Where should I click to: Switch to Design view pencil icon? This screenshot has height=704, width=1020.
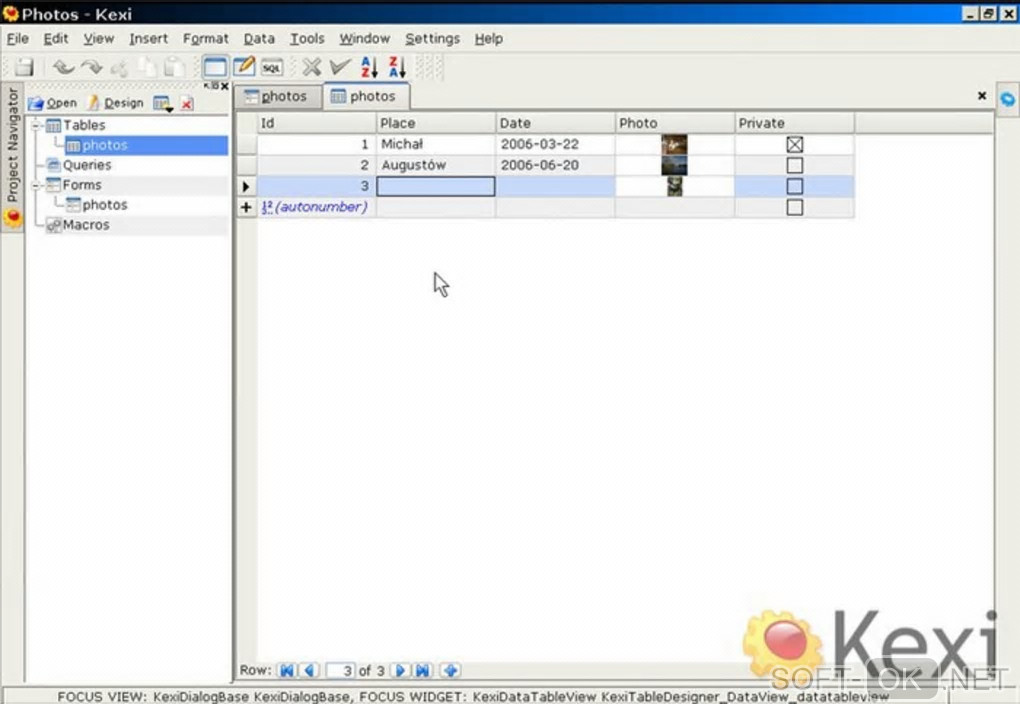tap(244, 66)
